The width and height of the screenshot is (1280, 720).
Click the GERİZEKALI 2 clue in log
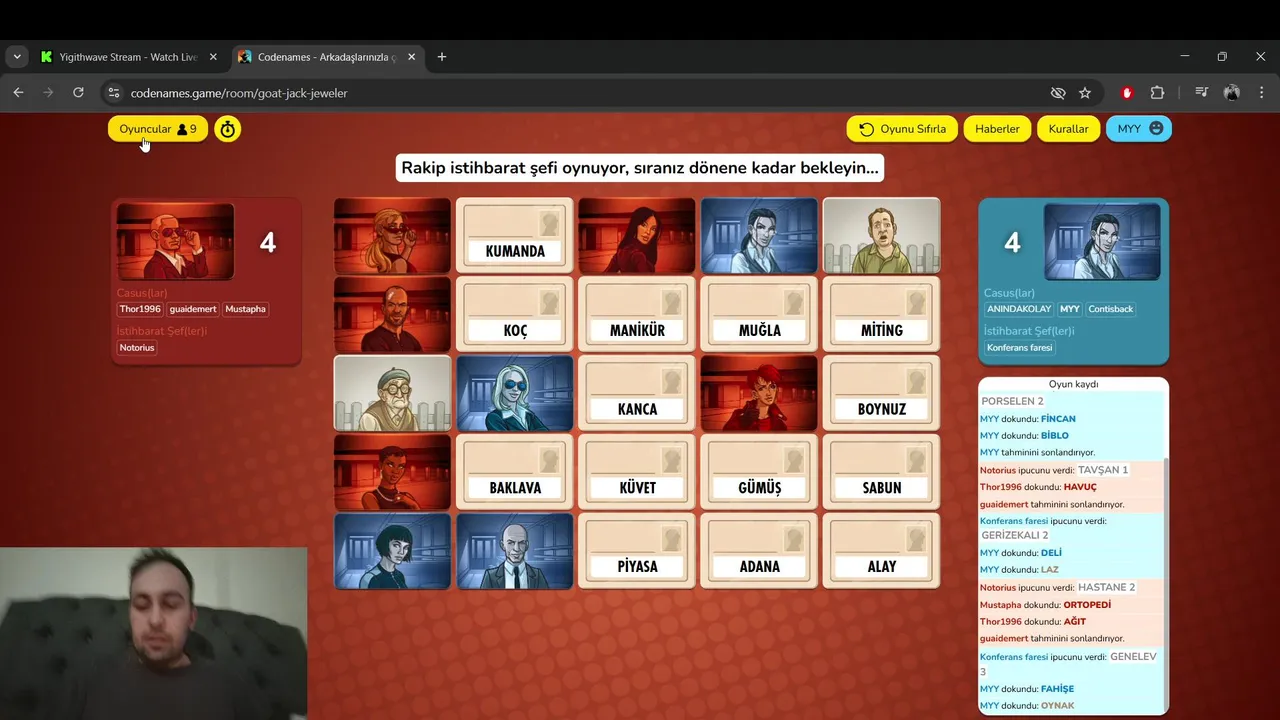point(1015,535)
